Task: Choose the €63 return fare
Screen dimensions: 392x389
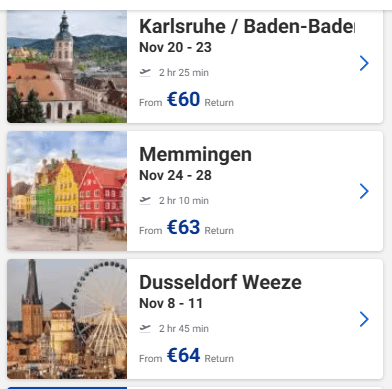Action: pos(184,227)
